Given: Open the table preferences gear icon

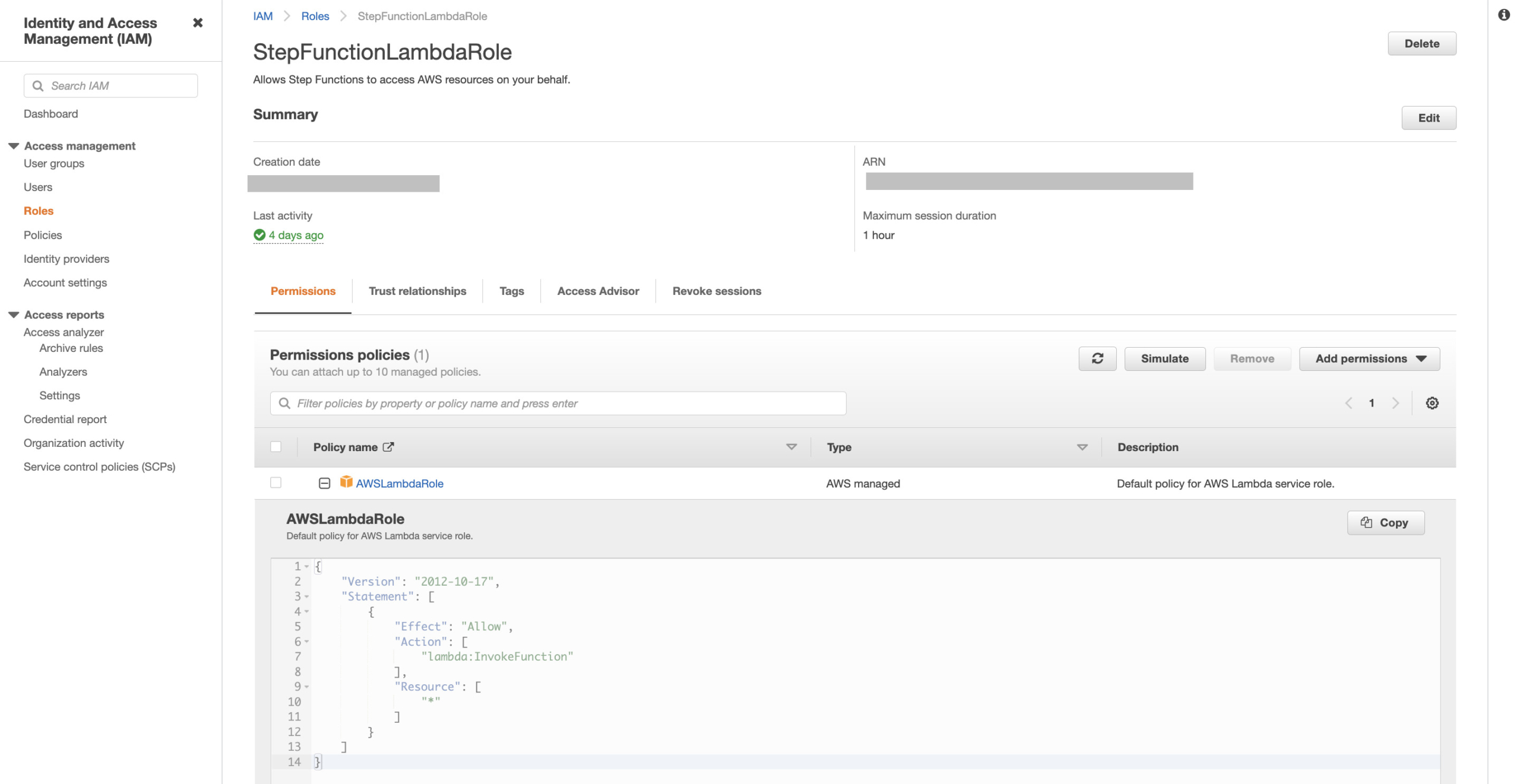Looking at the screenshot, I should 1432,403.
